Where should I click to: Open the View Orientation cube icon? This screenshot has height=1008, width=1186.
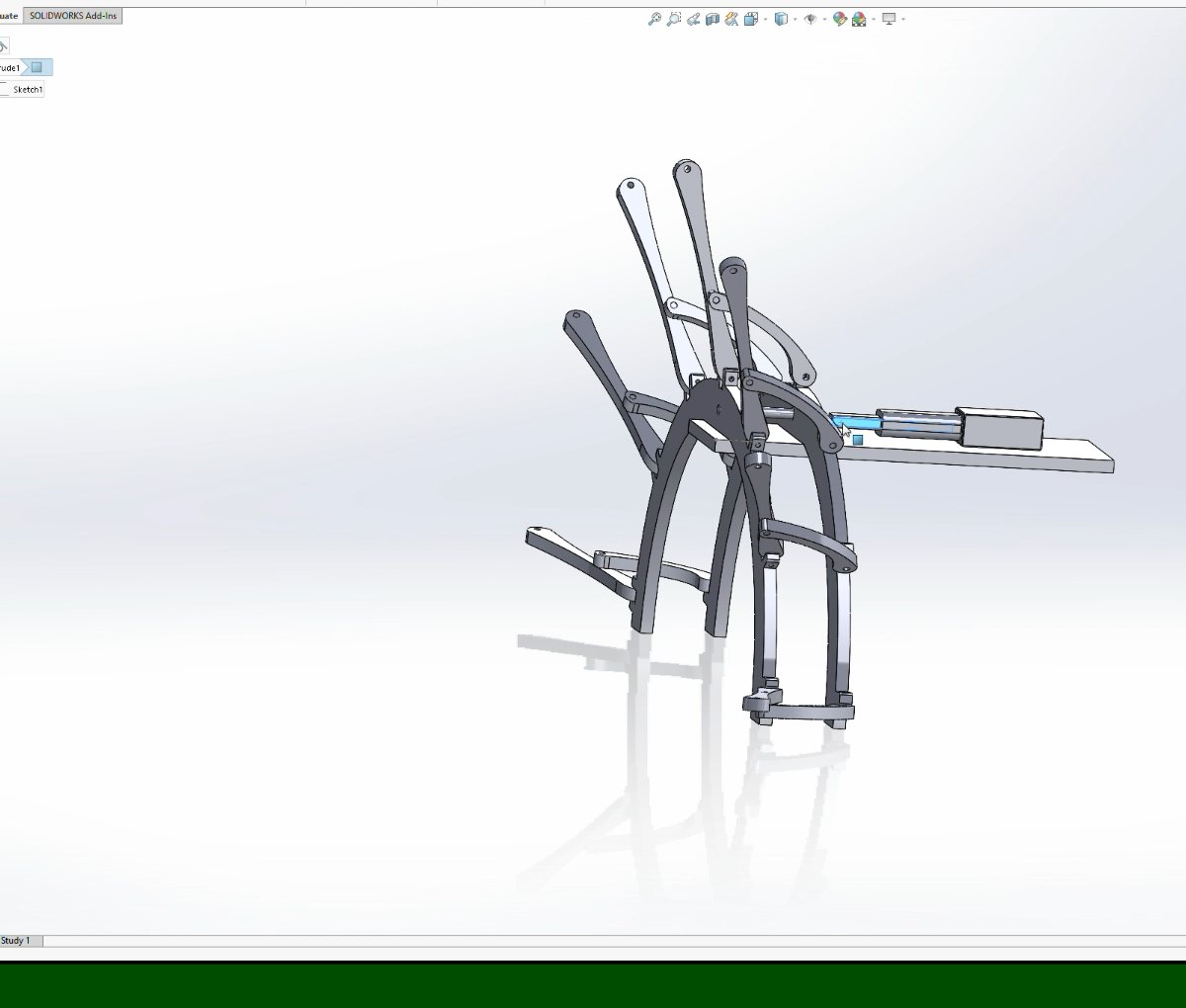pyautogui.click(x=751, y=19)
